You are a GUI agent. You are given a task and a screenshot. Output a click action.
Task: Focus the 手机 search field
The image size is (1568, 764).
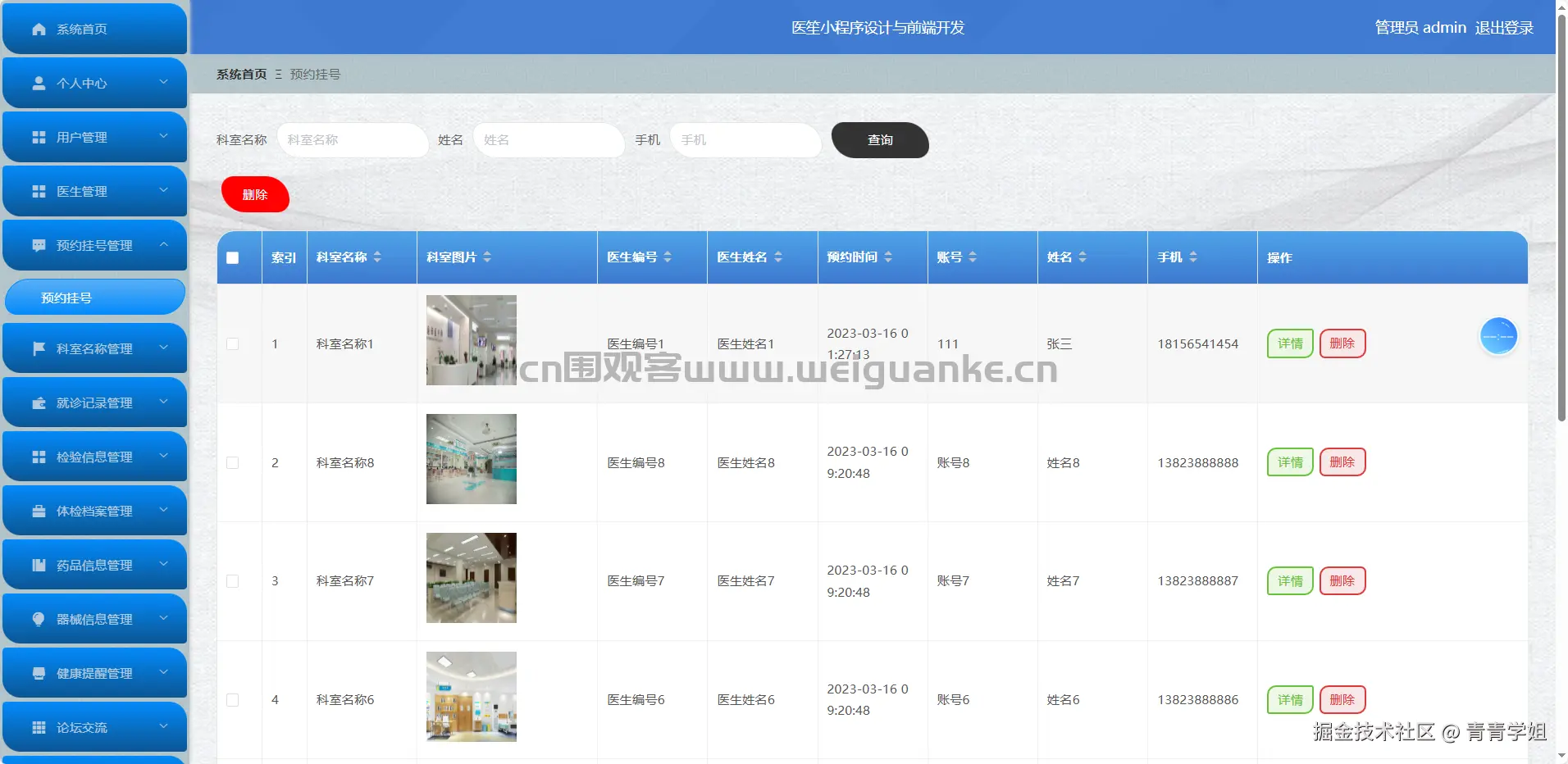[x=745, y=140]
